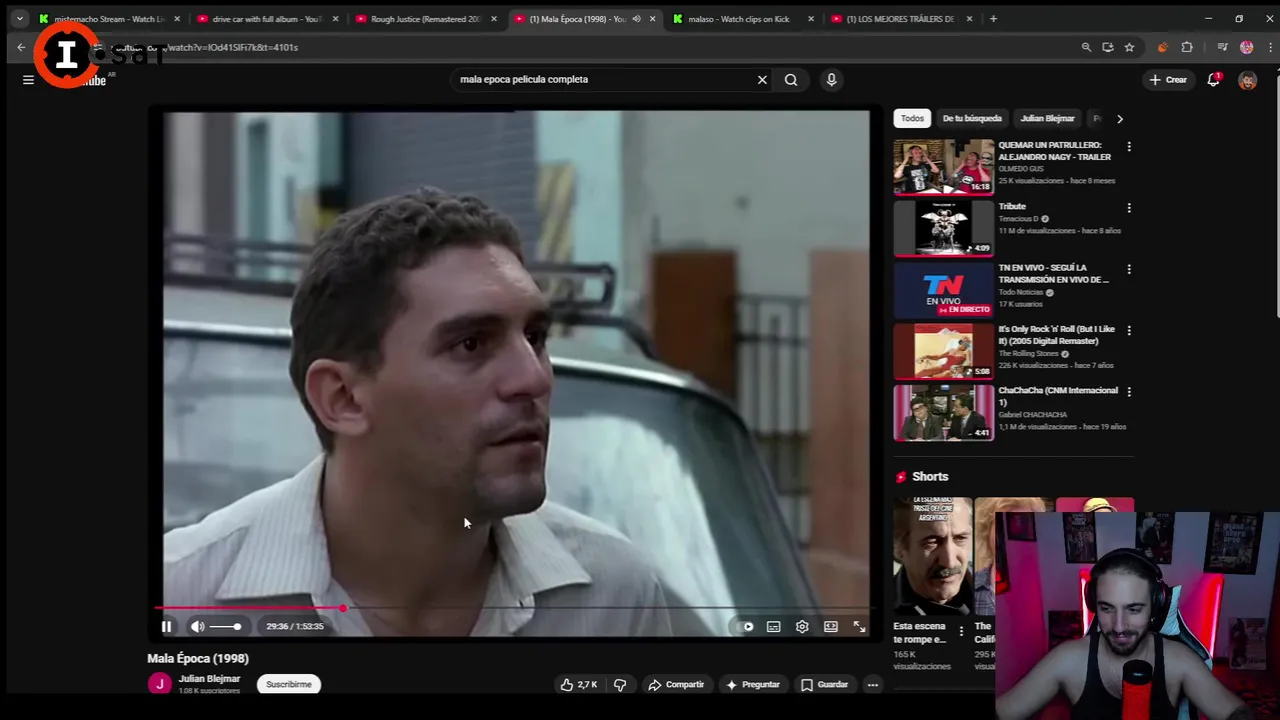Screen dimensions: 1280x720
Task: Open the Tribute video by Tenacious D
Action: (943, 227)
